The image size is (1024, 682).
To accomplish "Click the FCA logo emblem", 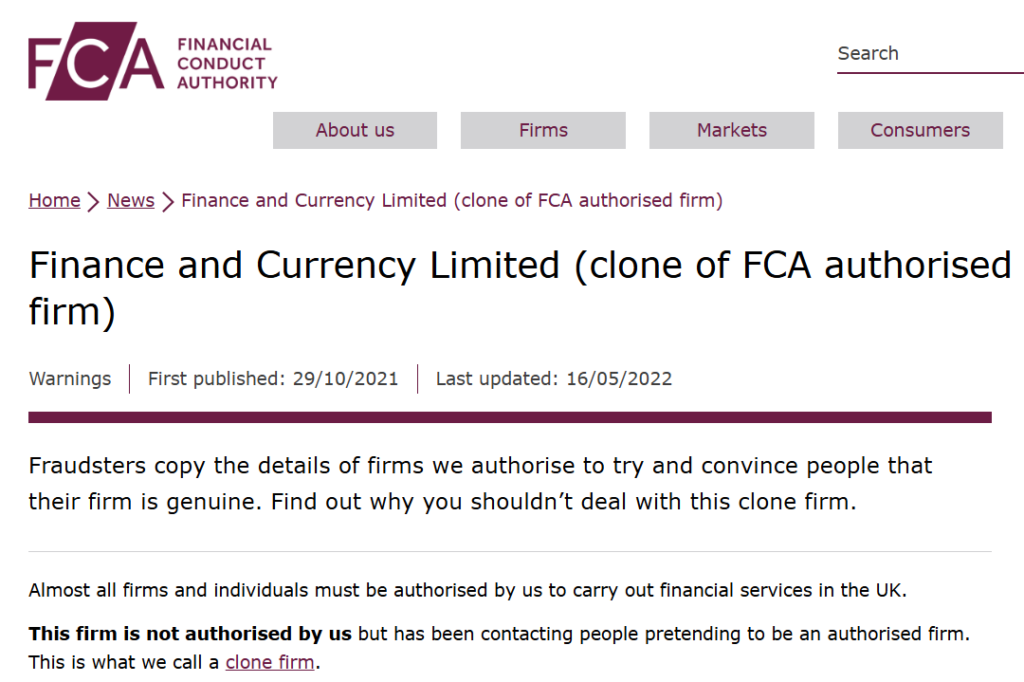I will click(96, 61).
